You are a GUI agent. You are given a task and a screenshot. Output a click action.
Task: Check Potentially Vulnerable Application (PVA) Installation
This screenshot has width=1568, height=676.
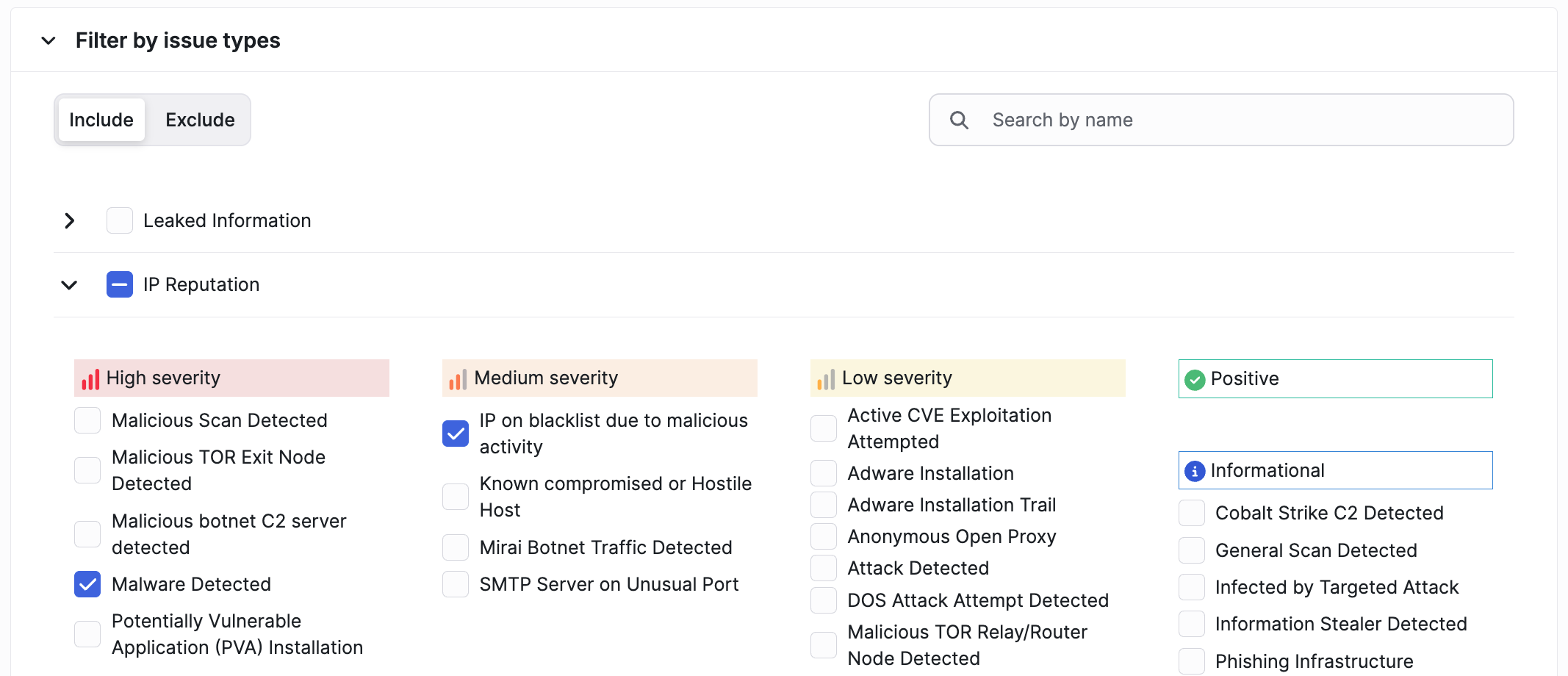(87, 634)
